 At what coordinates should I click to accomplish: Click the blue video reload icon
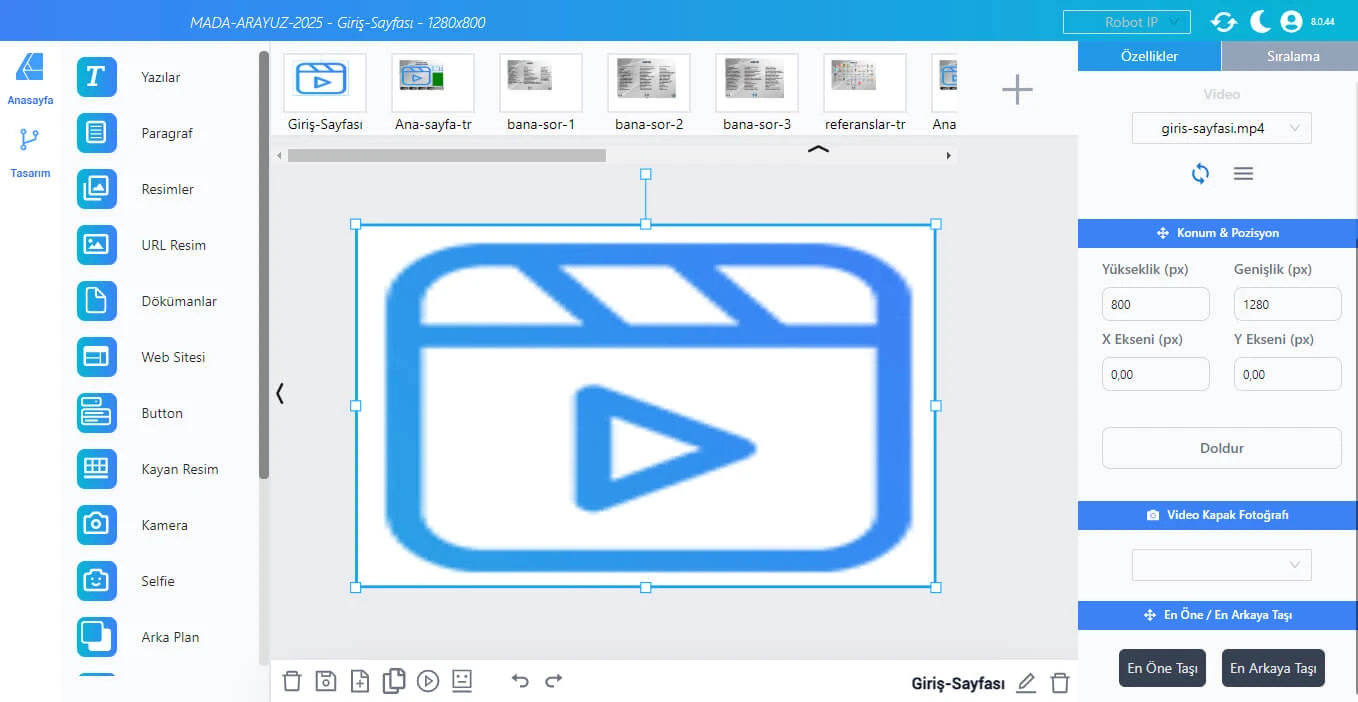coord(1200,173)
